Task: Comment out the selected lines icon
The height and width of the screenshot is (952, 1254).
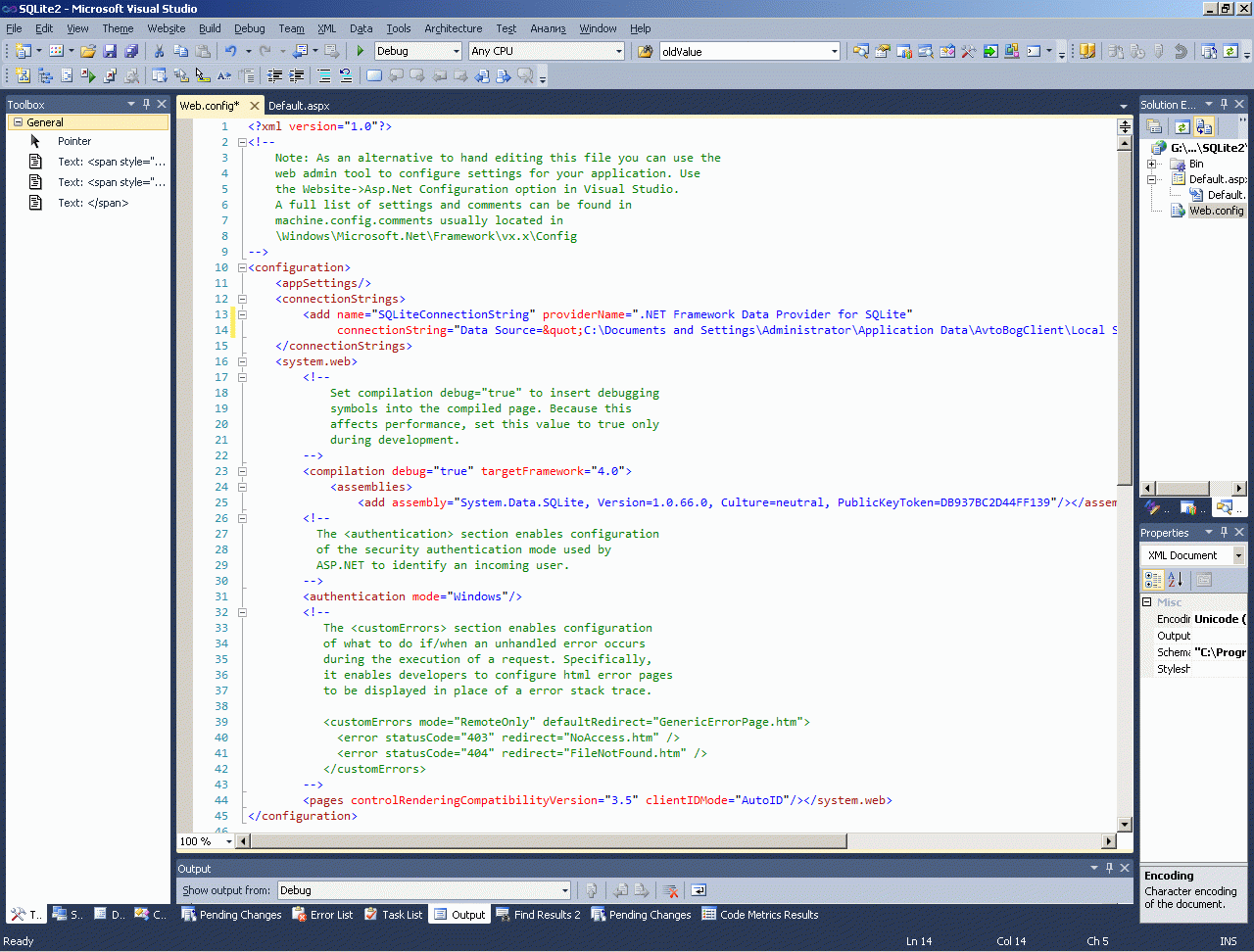Action: click(x=323, y=75)
